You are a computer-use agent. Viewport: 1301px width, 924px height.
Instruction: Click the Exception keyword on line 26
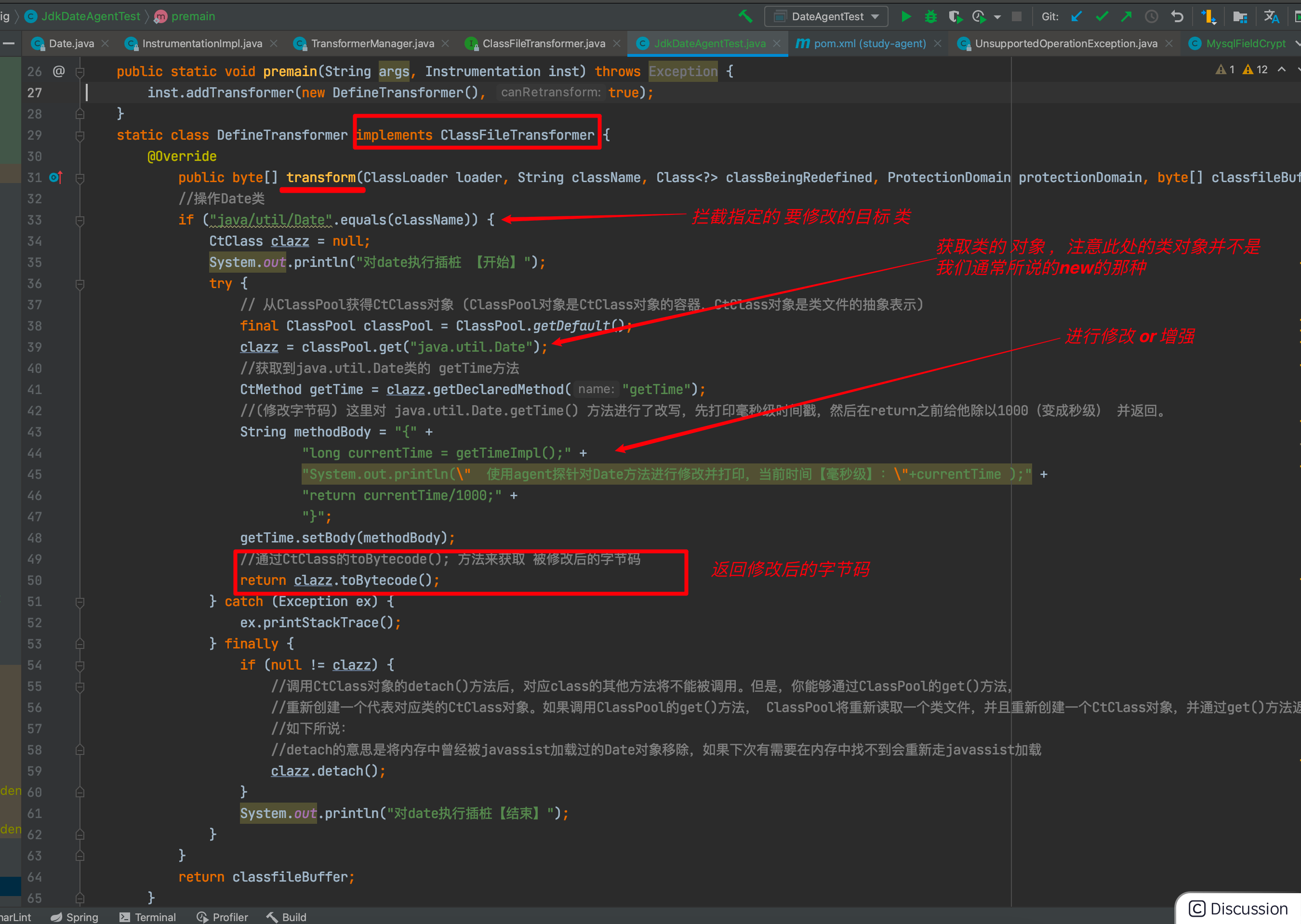pos(683,71)
